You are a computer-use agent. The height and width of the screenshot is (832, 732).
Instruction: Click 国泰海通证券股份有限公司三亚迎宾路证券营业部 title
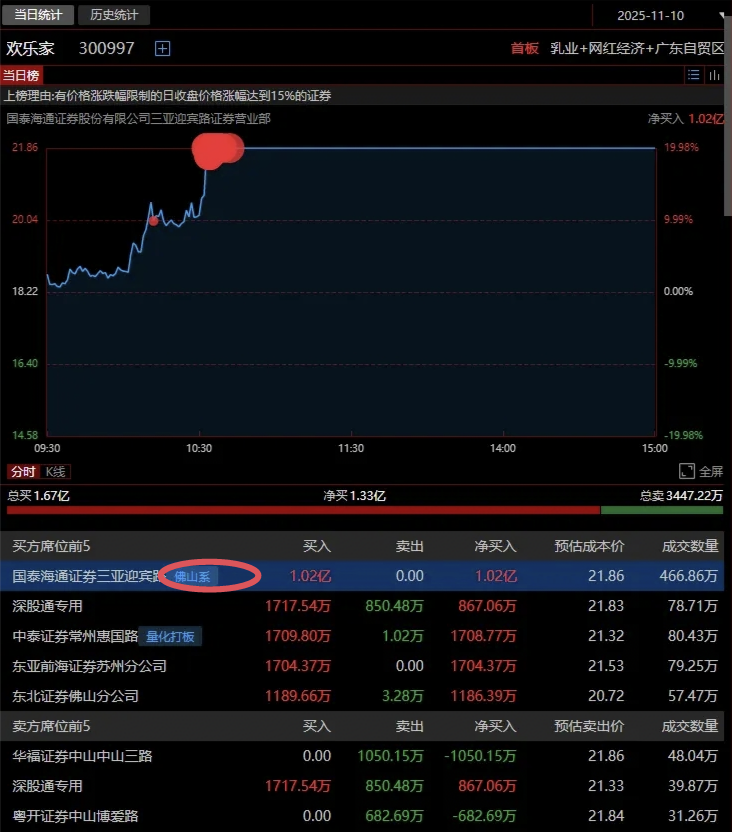click(x=138, y=118)
